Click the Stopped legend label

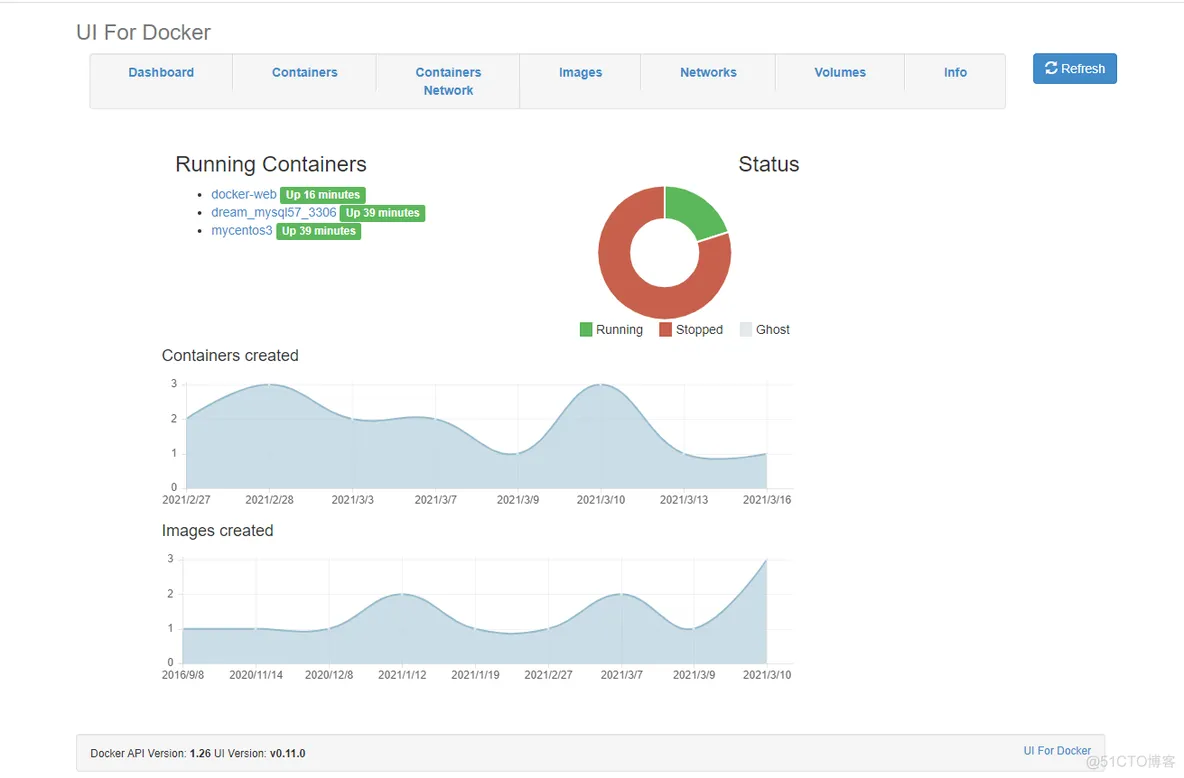click(x=699, y=330)
